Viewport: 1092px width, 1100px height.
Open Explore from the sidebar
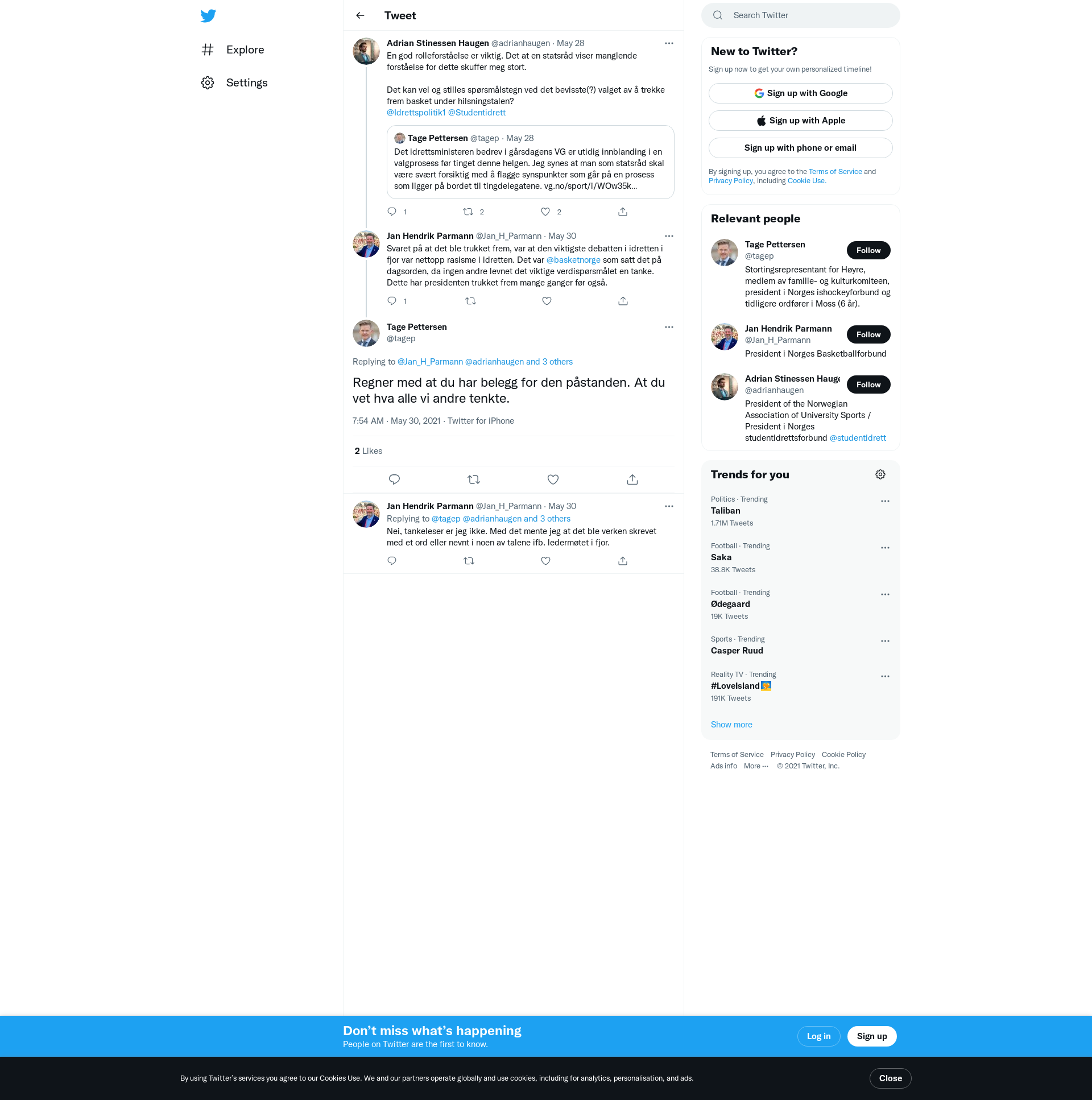click(233, 49)
